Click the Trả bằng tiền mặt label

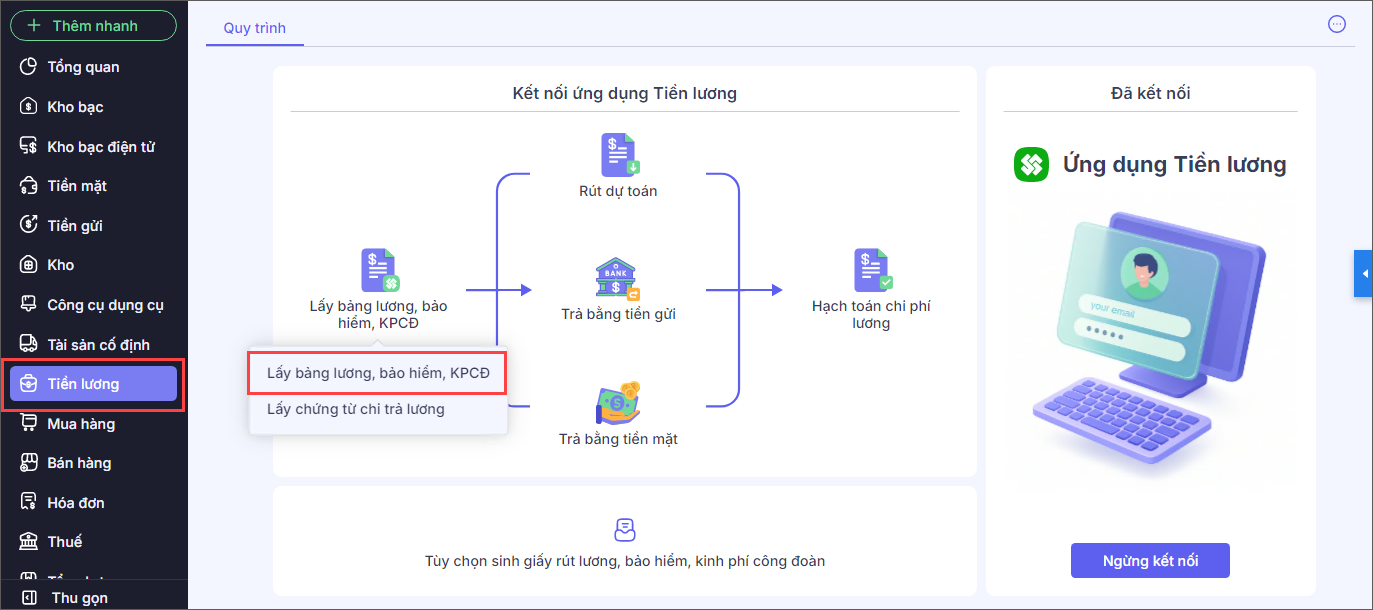pyautogui.click(x=618, y=438)
